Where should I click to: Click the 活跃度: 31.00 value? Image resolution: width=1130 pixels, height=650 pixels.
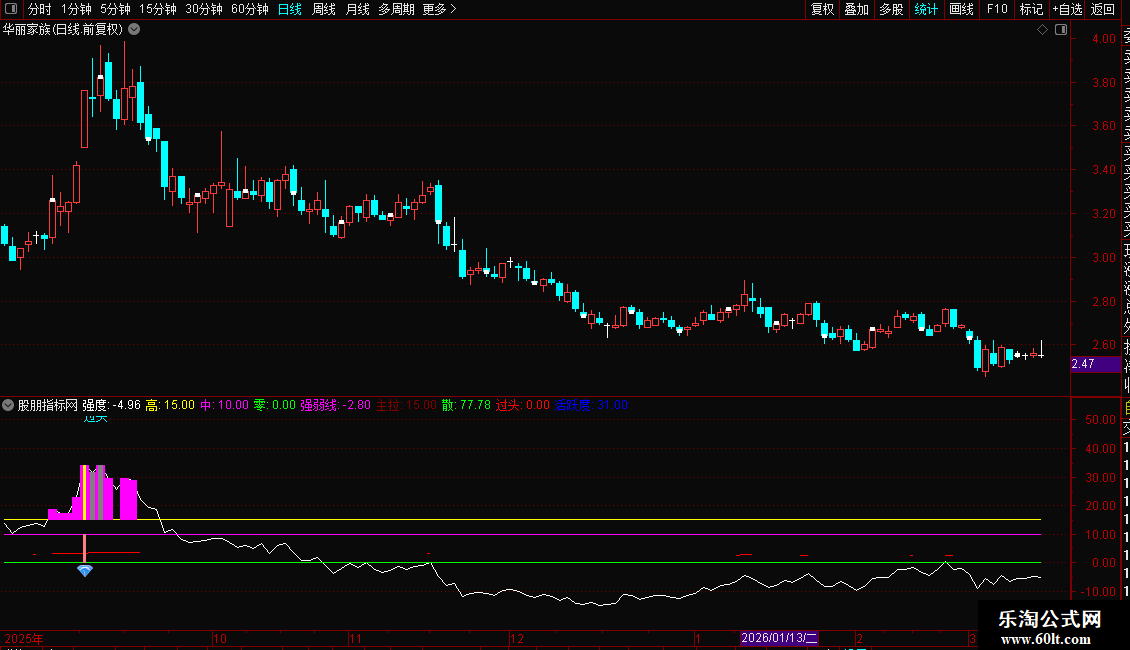[591, 405]
